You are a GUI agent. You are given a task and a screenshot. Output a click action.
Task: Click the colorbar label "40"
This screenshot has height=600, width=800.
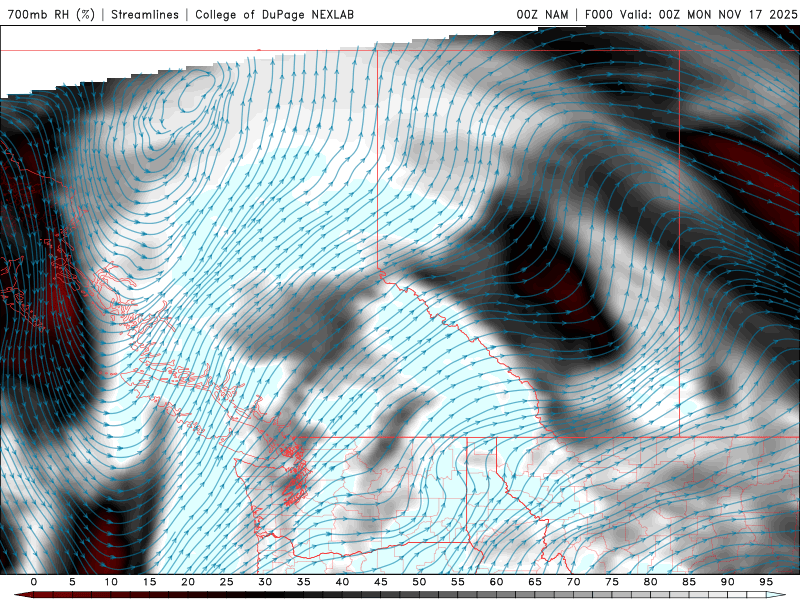pos(342,582)
